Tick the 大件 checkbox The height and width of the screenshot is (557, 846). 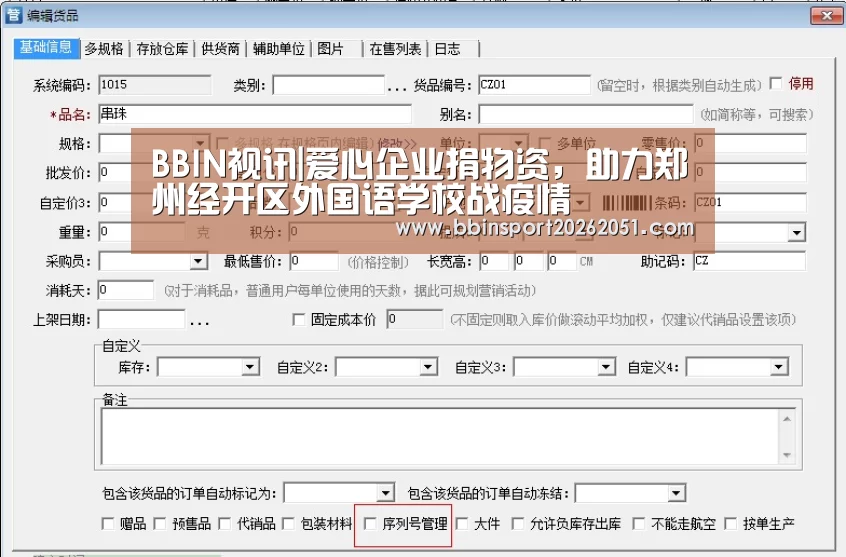462,524
